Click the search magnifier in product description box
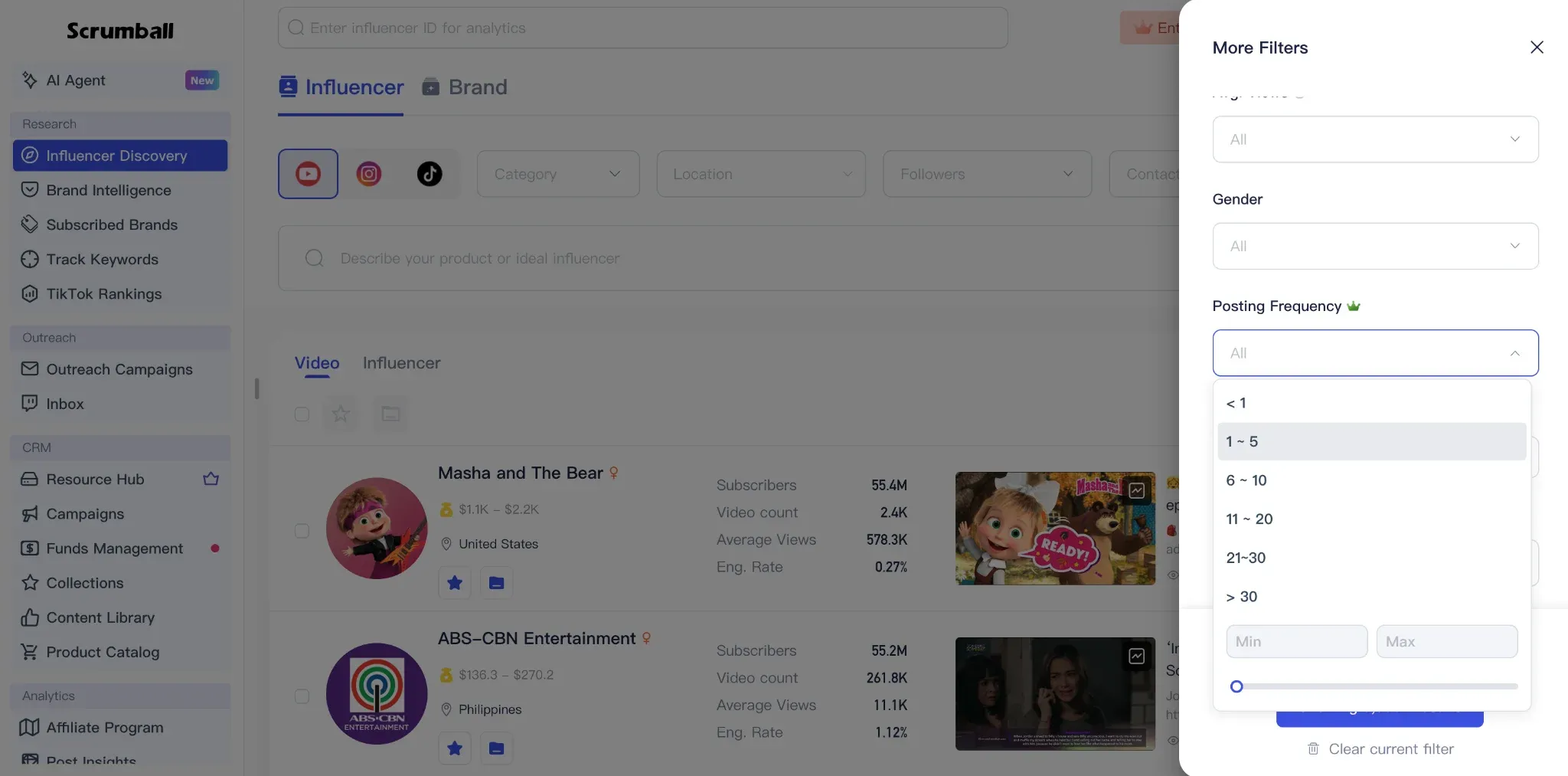Viewport: 1568px width, 776px height. click(314, 258)
